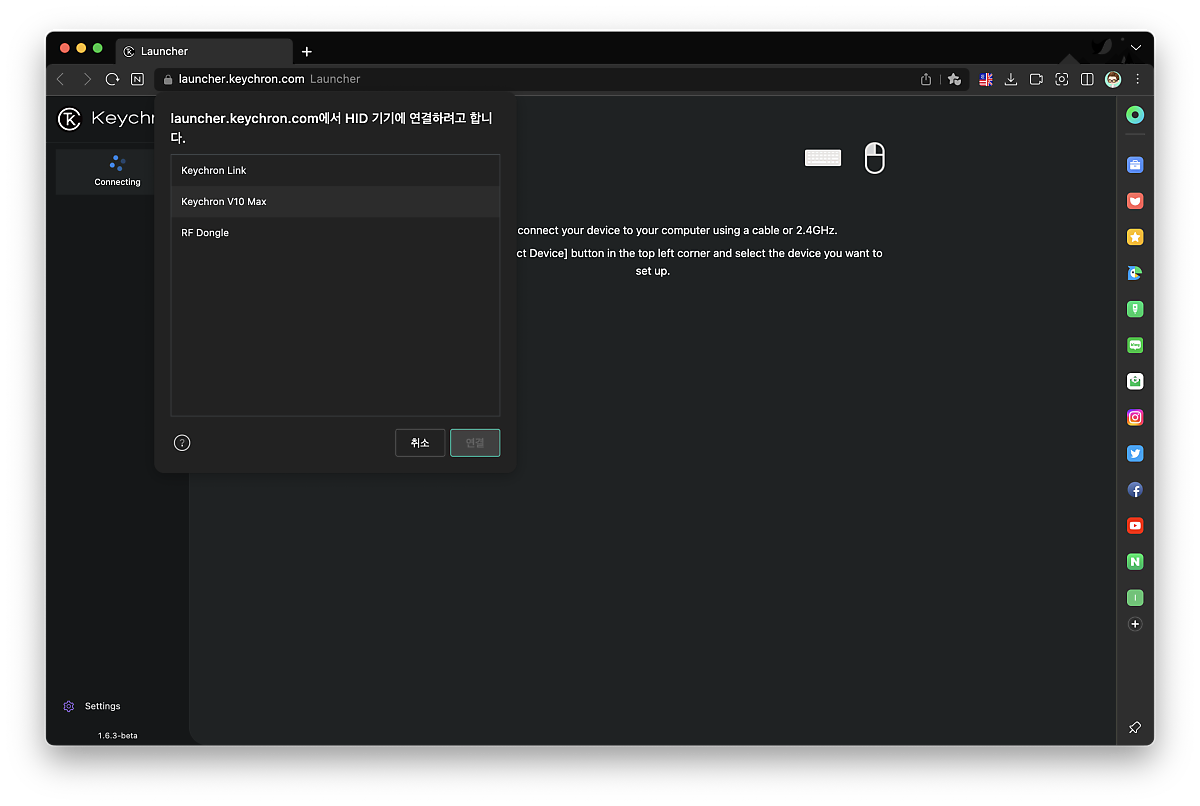Click the screenshot capture toolbar icon

(x=1062, y=79)
